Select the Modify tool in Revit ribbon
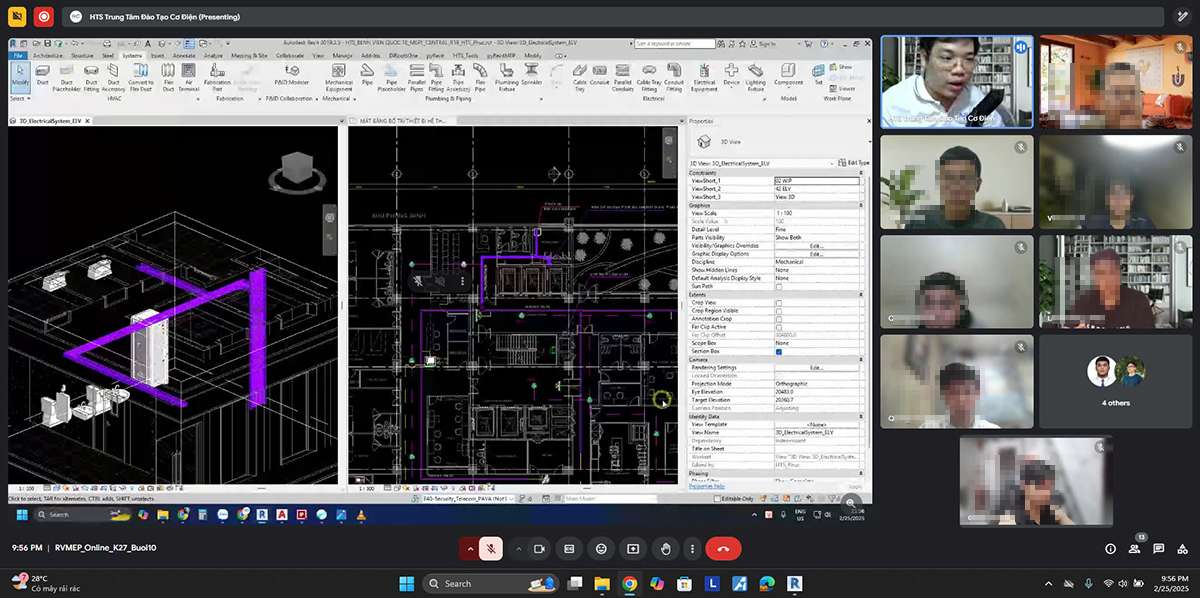 coord(20,76)
